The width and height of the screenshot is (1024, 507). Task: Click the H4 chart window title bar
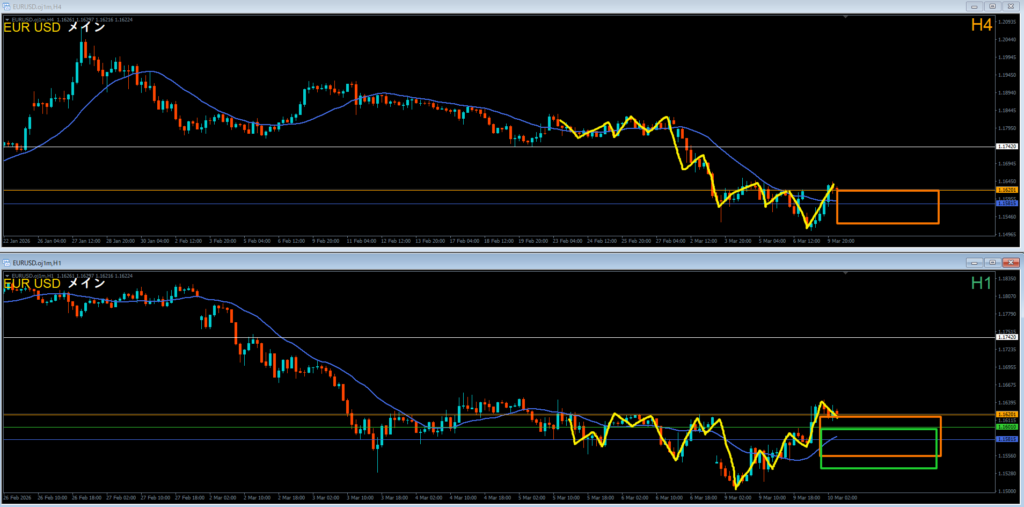(x=400, y=8)
